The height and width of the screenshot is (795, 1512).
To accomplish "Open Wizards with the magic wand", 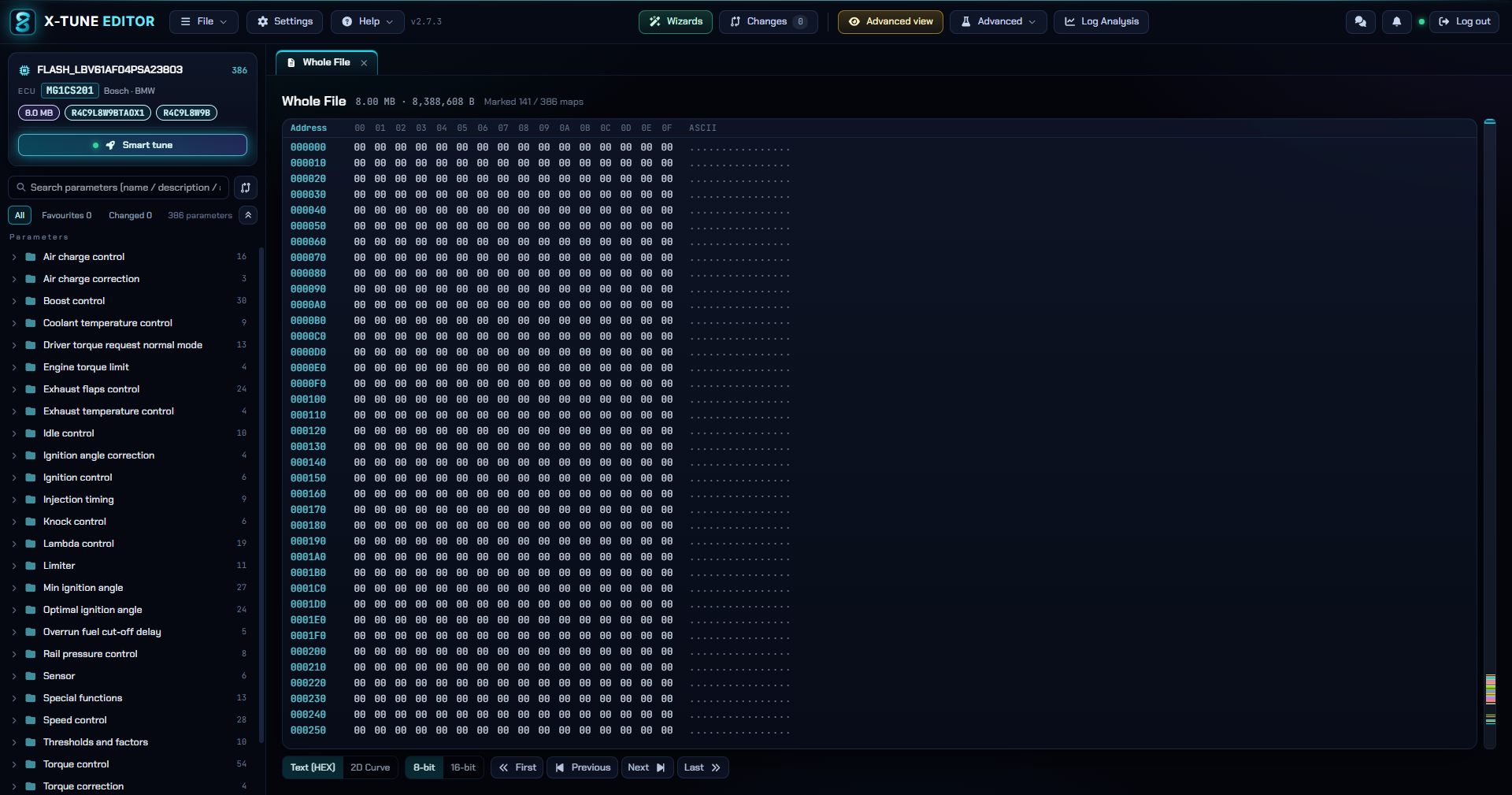I will [x=676, y=22].
